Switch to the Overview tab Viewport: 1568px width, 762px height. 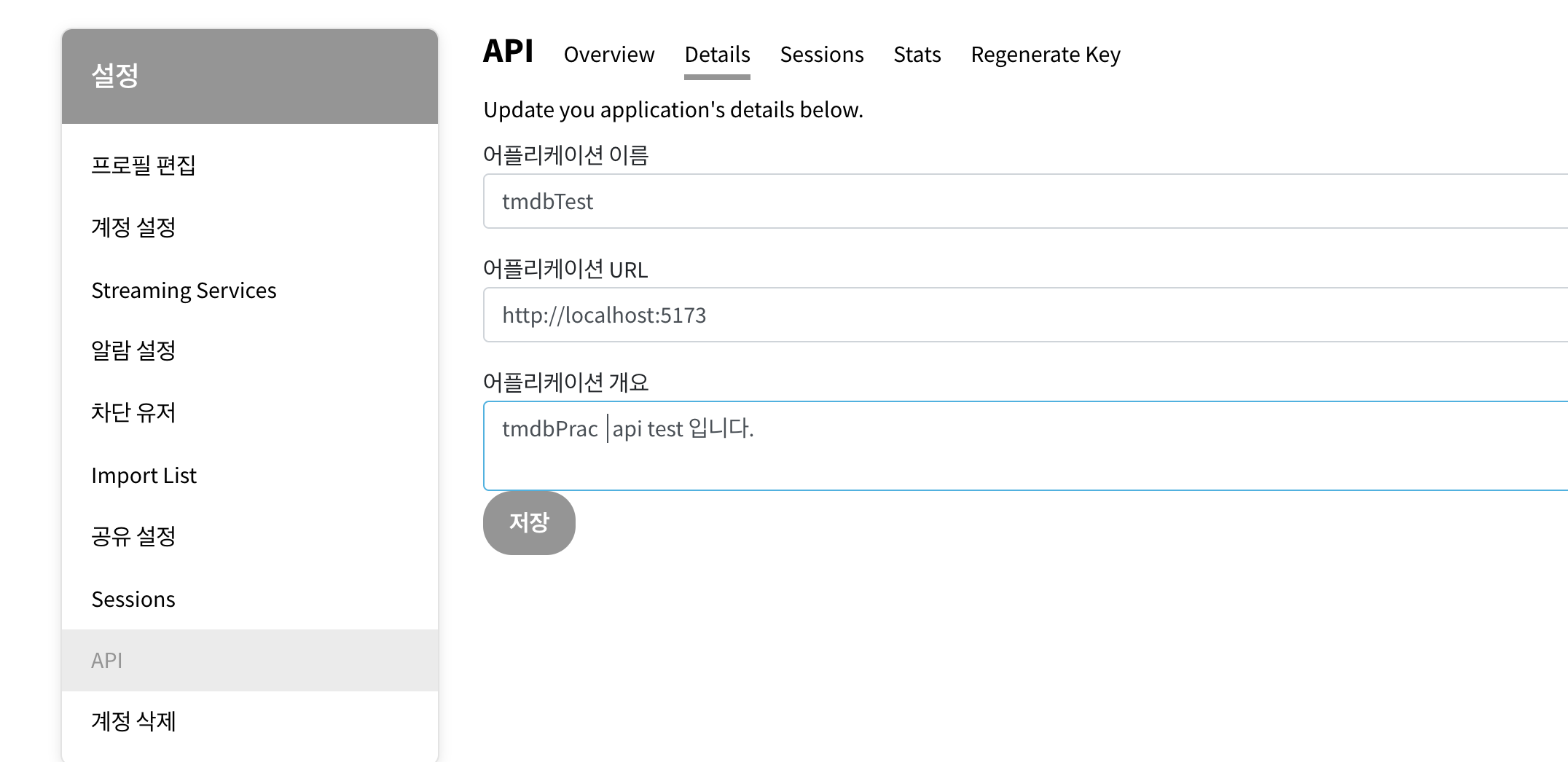(609, 54)
